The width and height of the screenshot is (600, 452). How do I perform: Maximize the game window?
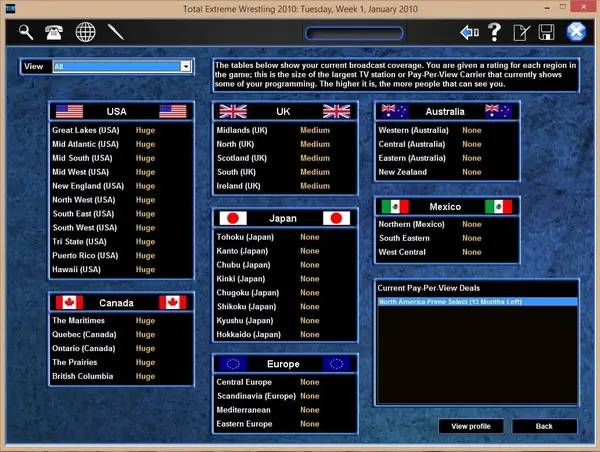(x=562, y=7)
